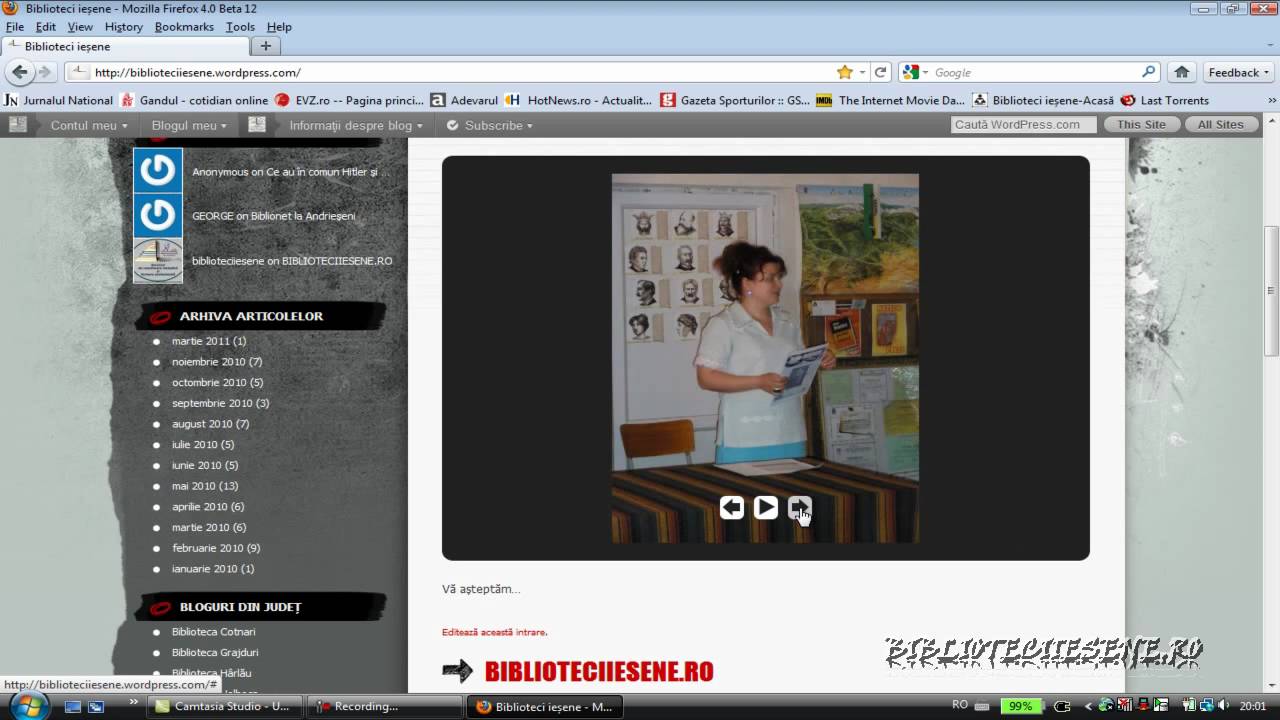Click Editează această intrare link
Image resolution: width=1280 pixels, height=720 pixels.
(x=495, y=632)
